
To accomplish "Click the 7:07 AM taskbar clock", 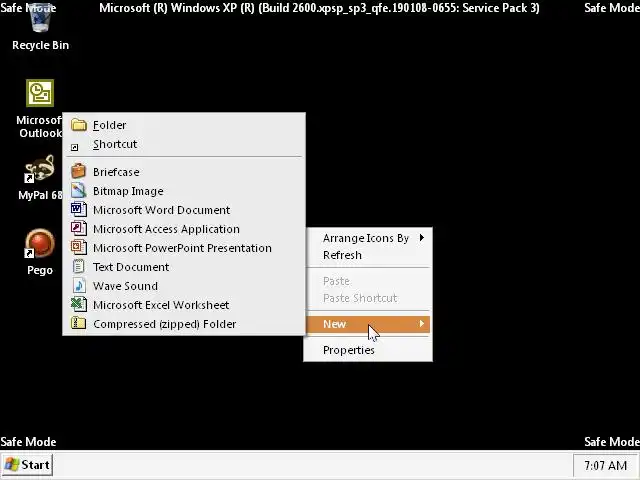I will [x=605, y=465].
